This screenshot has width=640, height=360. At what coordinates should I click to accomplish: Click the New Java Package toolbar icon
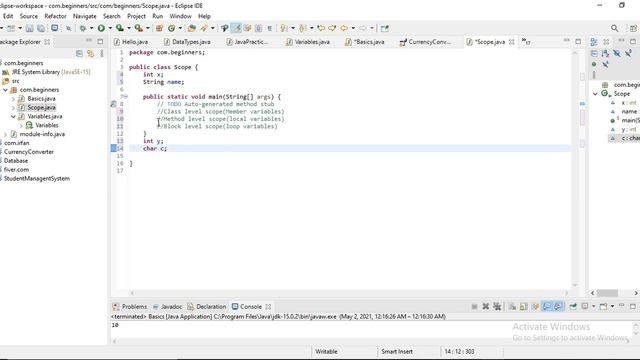tap(159, 28)
